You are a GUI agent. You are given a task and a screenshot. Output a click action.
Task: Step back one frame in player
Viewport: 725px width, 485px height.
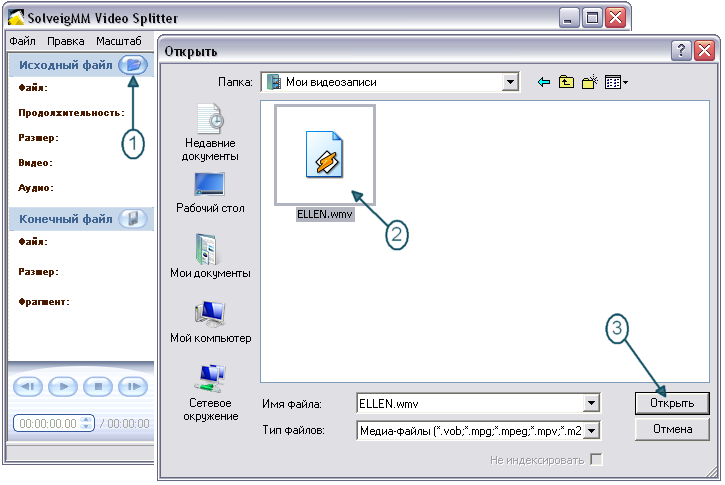28,387
